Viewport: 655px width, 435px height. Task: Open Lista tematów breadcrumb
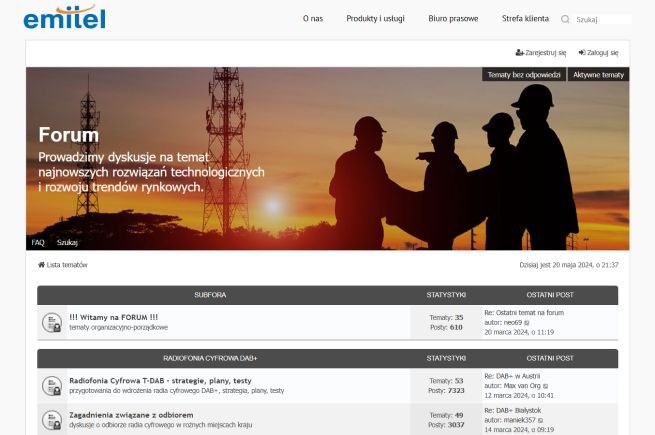67,265
